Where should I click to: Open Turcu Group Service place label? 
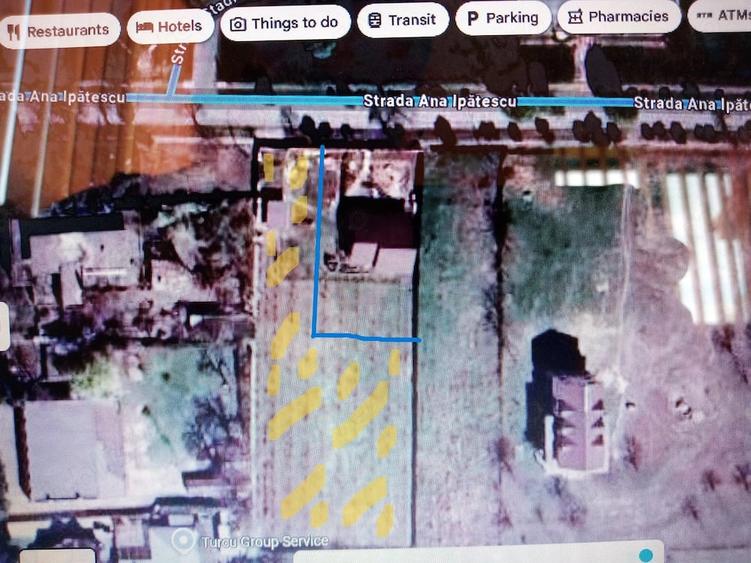(265, 542)
